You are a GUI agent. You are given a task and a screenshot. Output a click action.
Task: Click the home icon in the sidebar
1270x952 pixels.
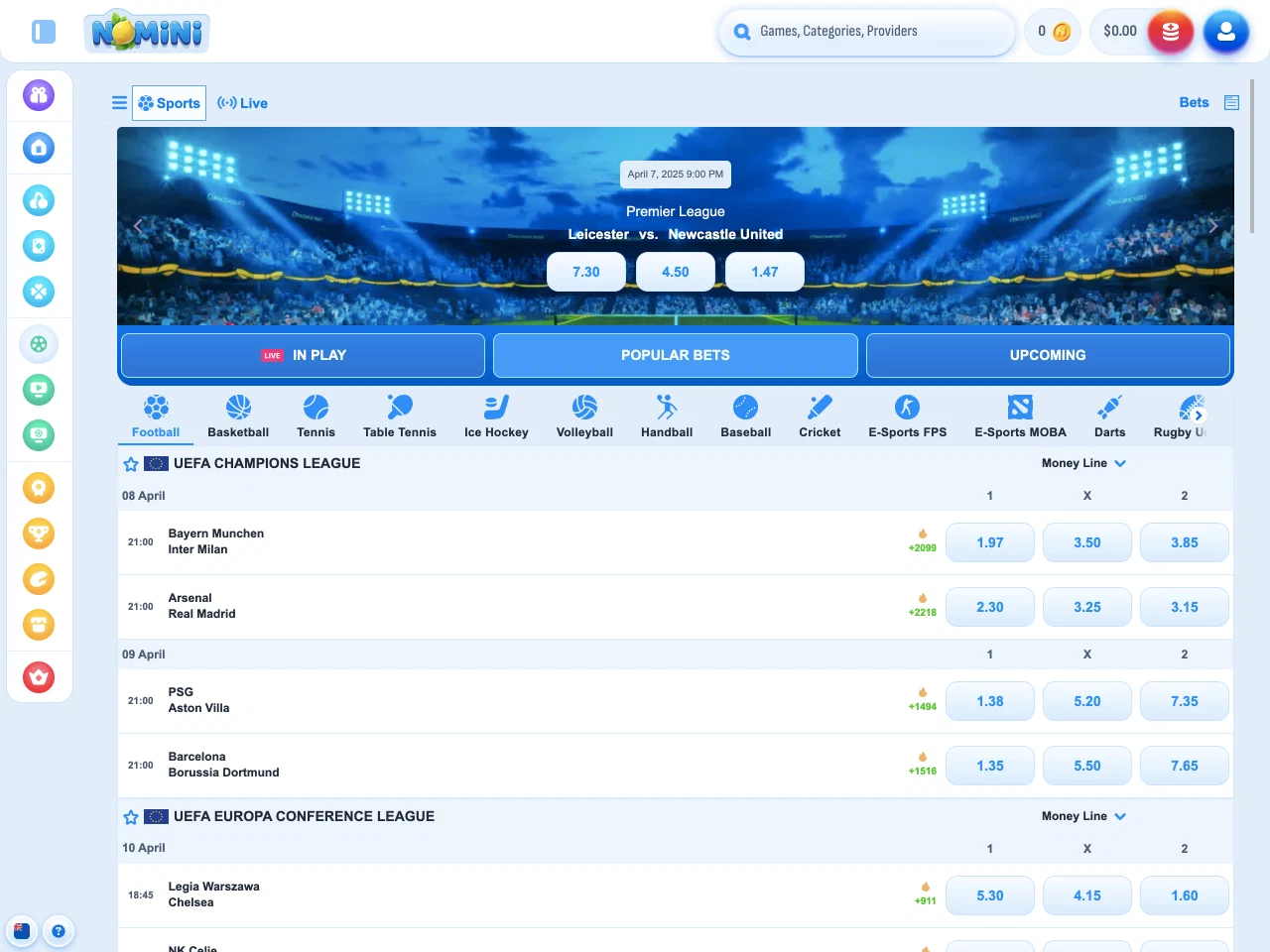point(39,148)
